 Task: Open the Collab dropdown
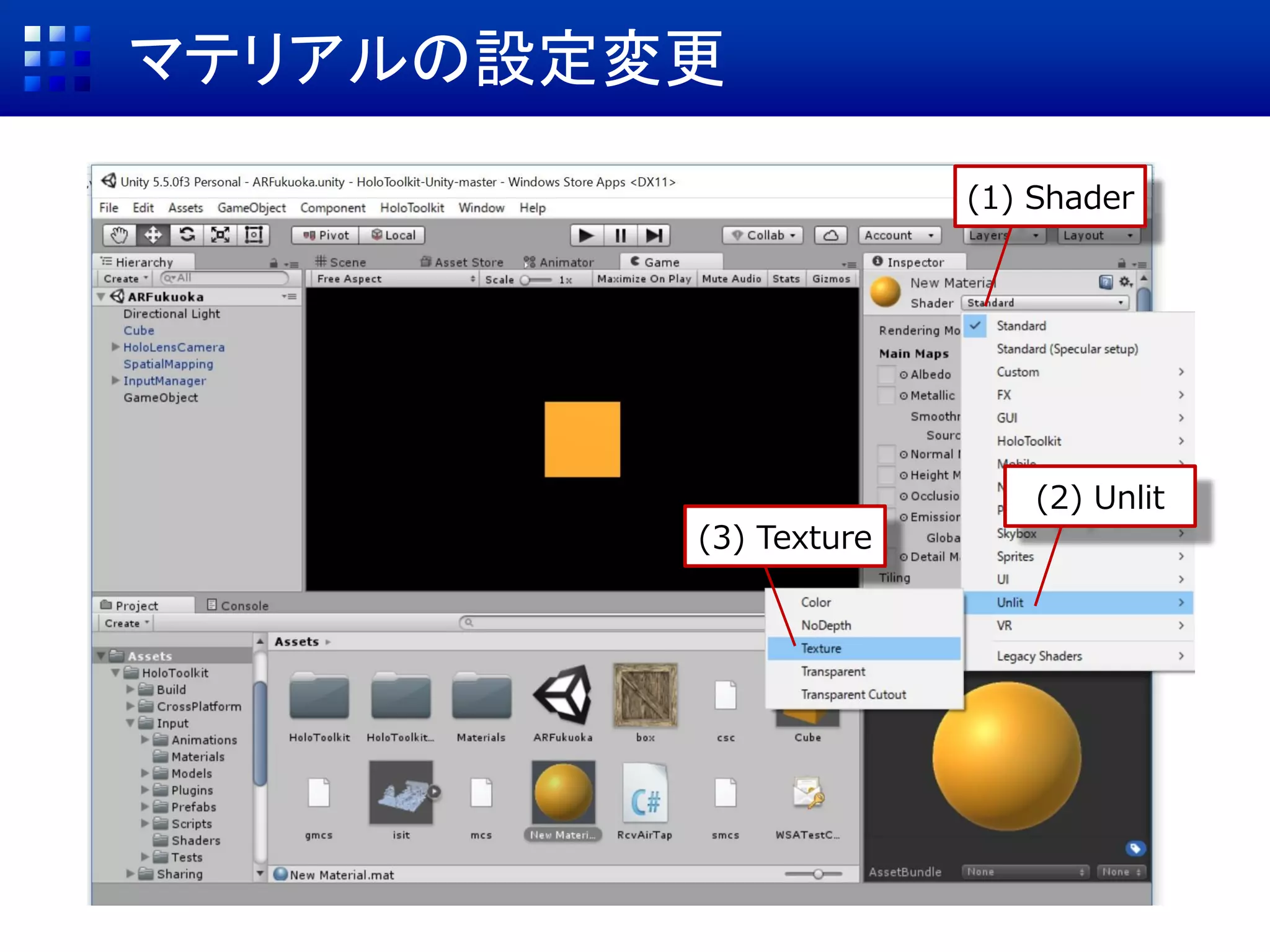pos(763,236)
